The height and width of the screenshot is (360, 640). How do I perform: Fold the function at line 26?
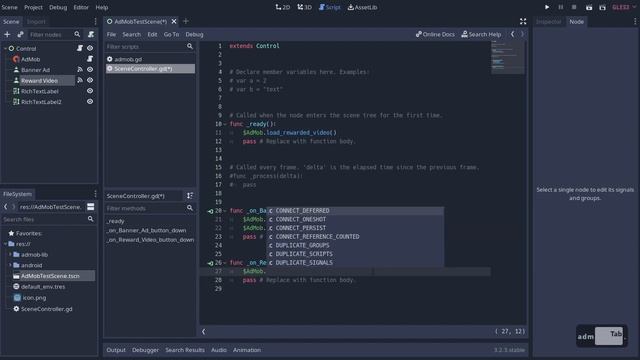coord(225,263)
